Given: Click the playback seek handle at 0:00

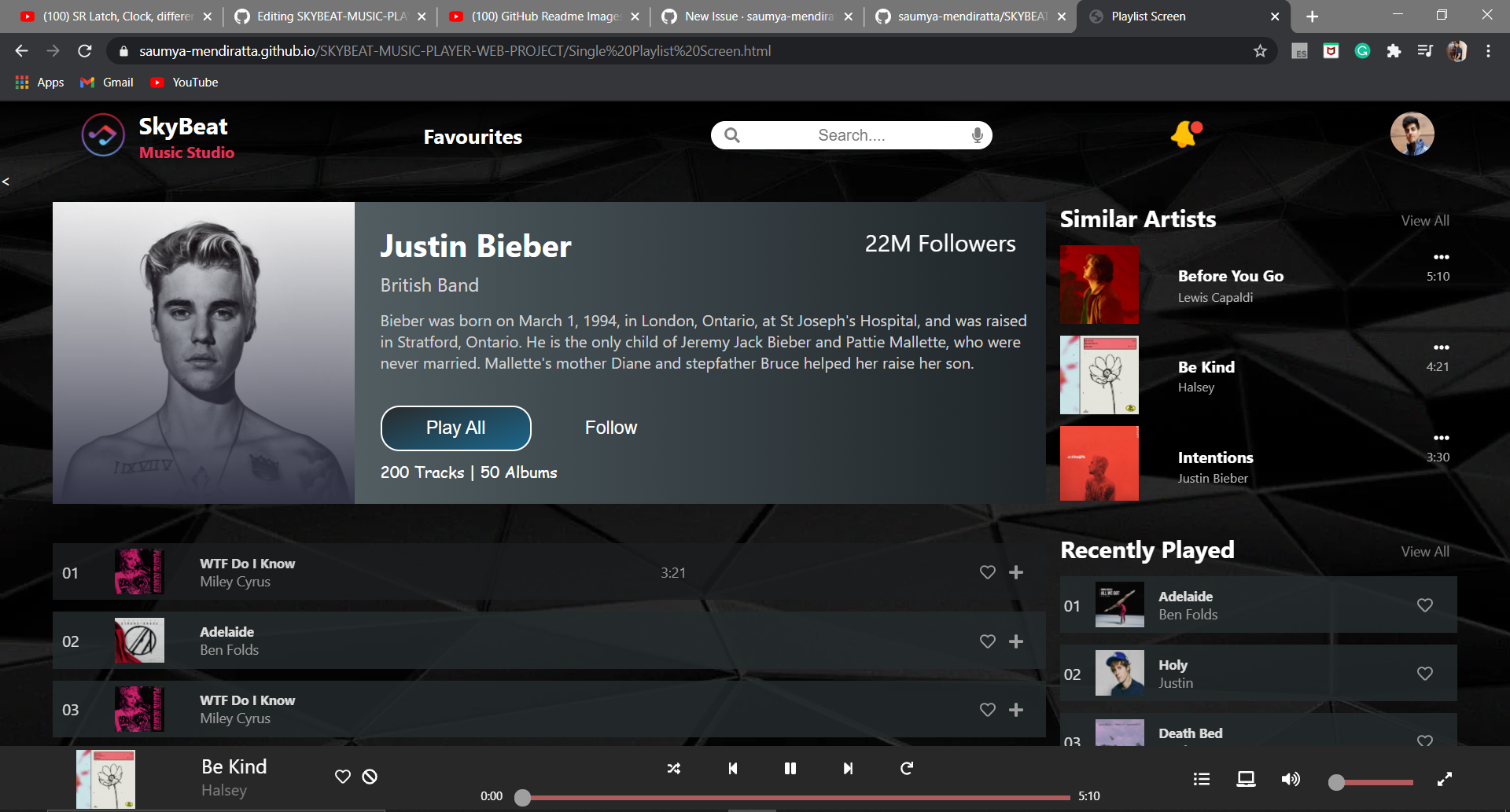Looking at the screenshot, I should 522,798.
